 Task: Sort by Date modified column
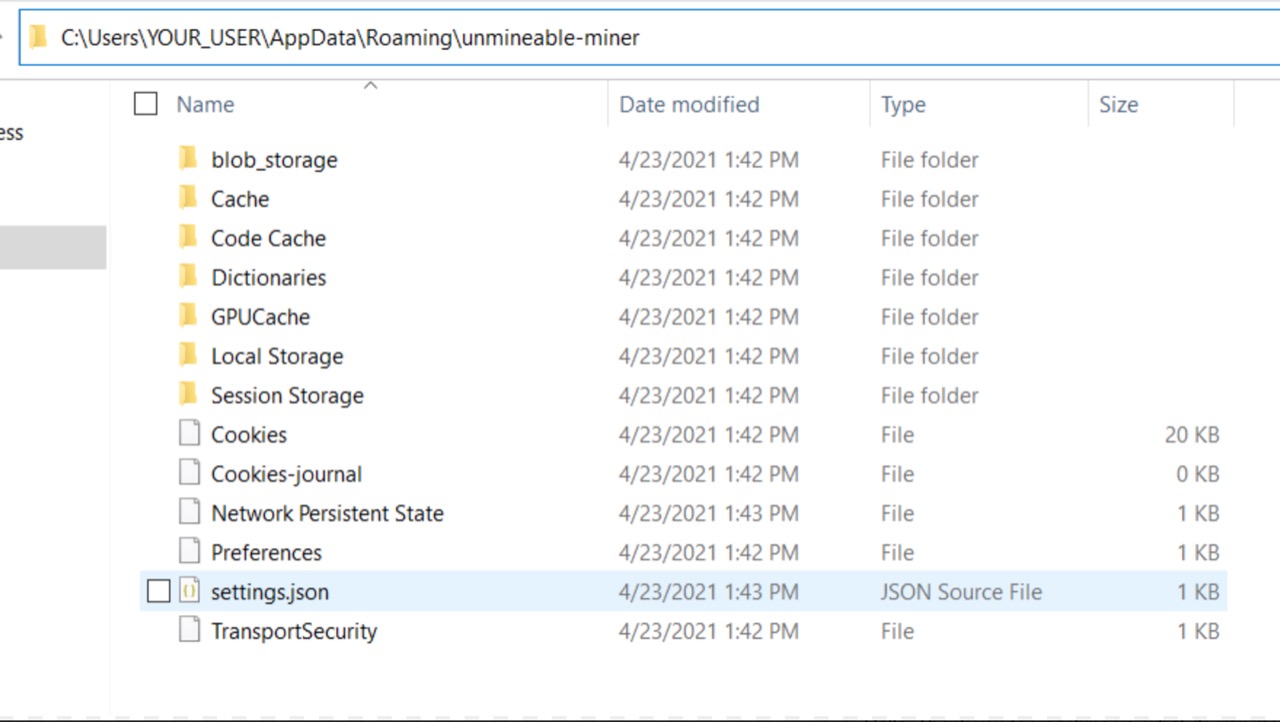coord(689,104)
